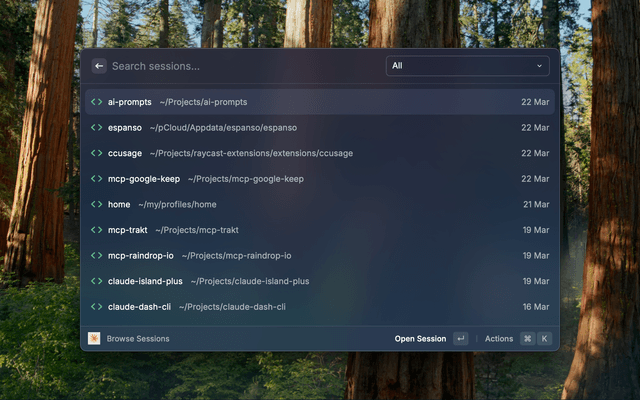
Task: Click the code icon beside ccusage
Action: click(97, 153)
